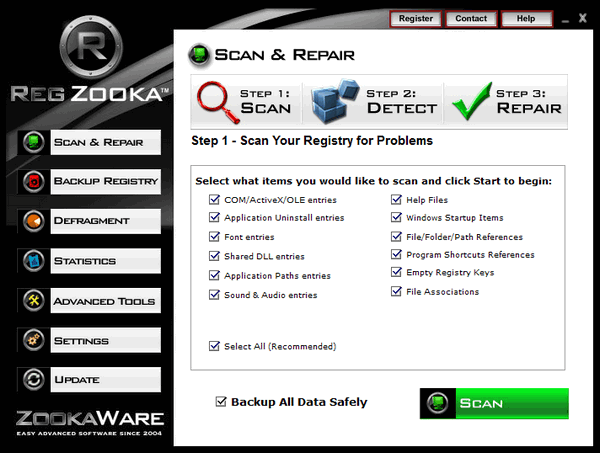Click the Step 2: Detect label
The image size is (600, 453).
[401, 101]
